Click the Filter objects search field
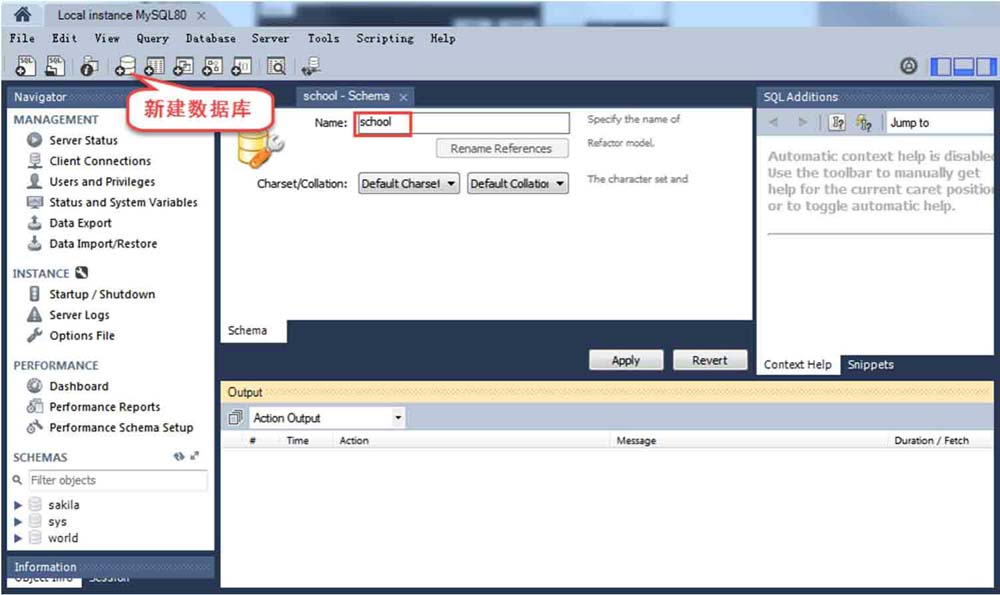The image size is (1000, 595). 117,480
